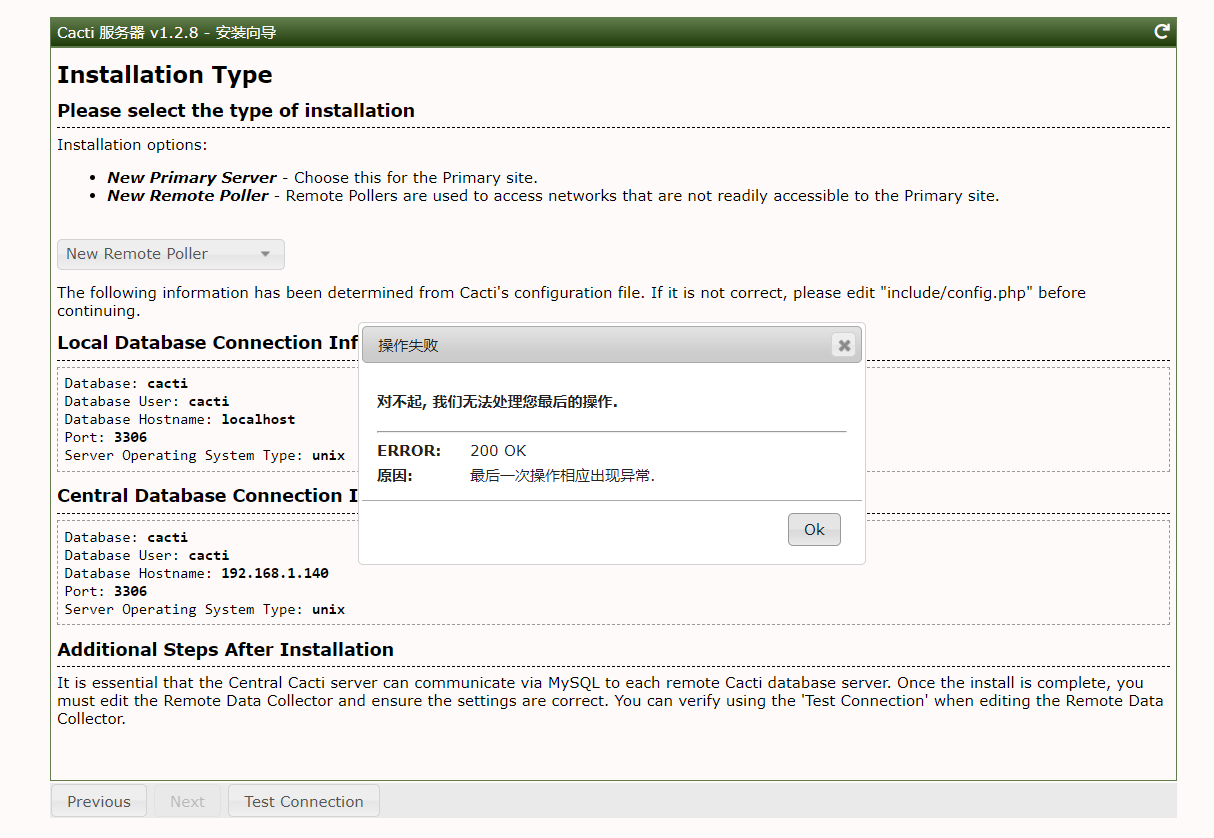Click the ERROR 200 OK value
Screen dimensions: 1214x838
point(498,451)
